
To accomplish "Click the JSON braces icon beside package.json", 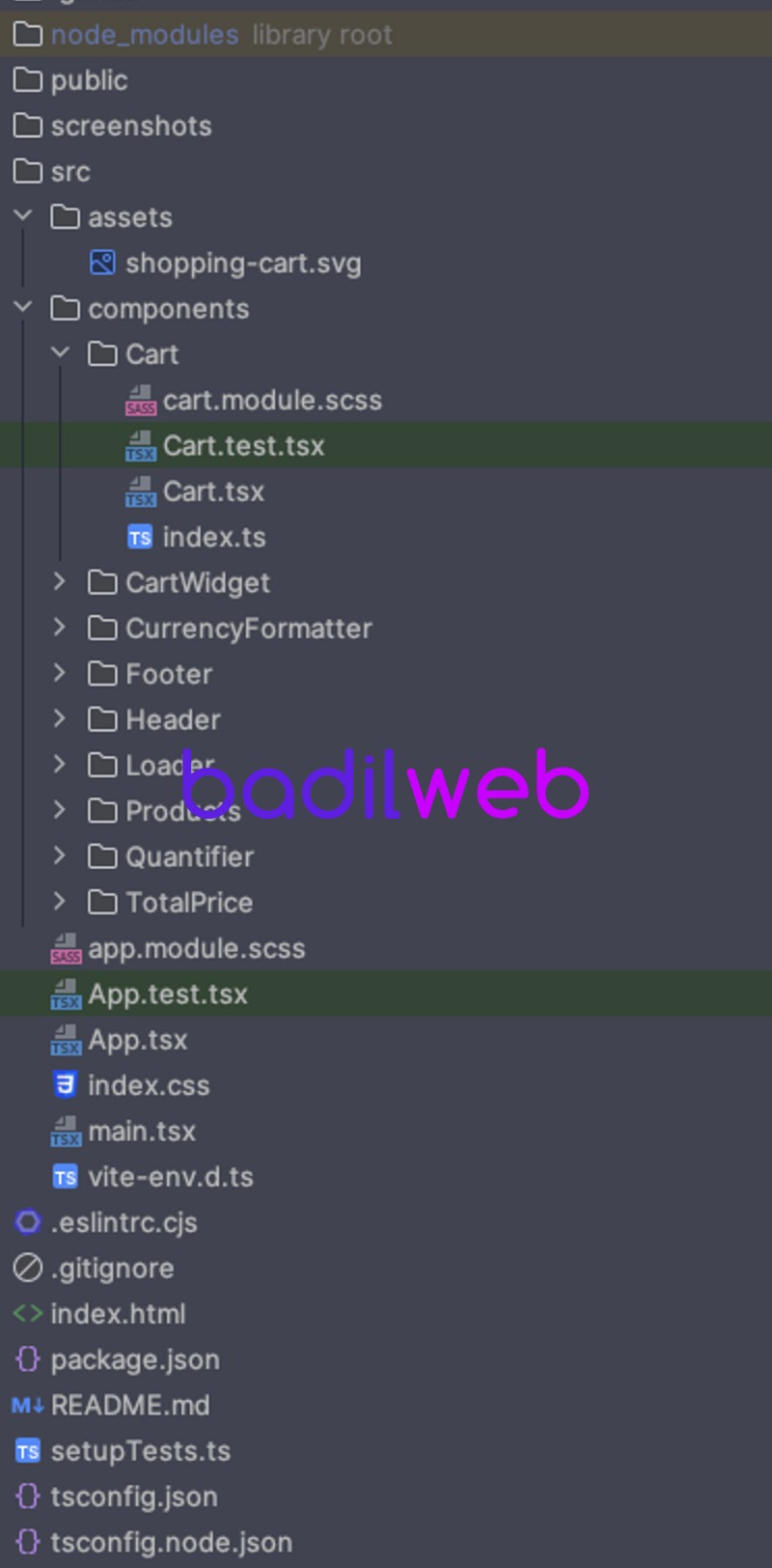I will [28, 1359].
